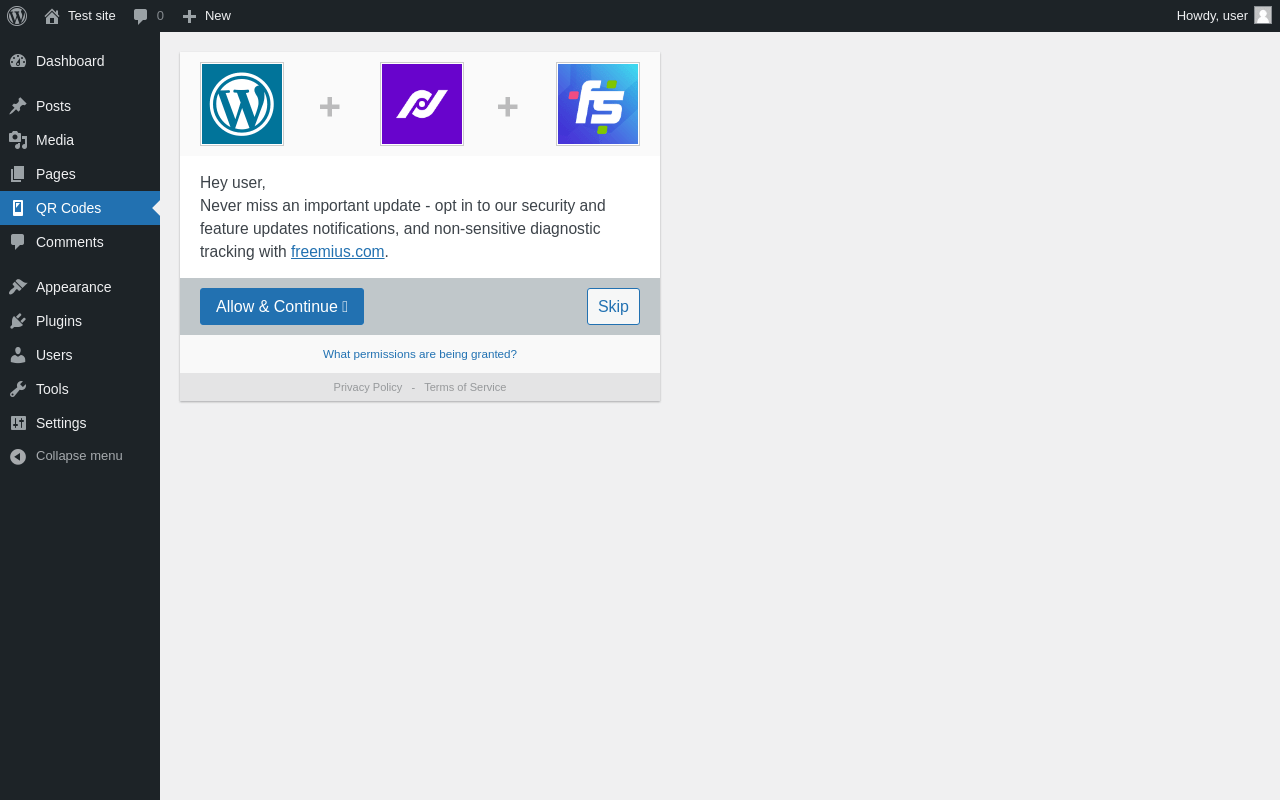Click the Posts pushpin icon
This screenshot has height=800, width=1280.
[x=18, y=106]
